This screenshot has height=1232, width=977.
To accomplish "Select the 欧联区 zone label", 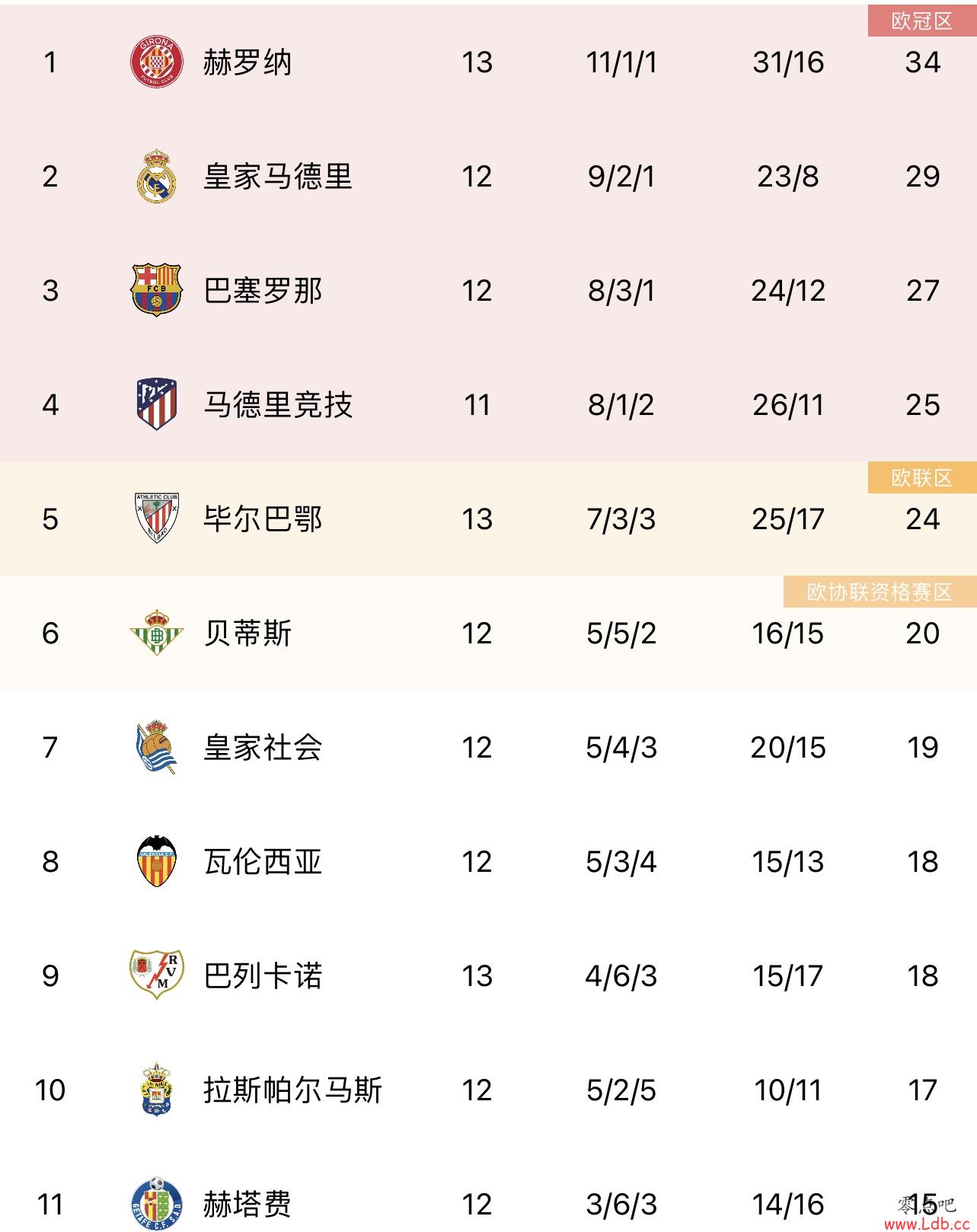I will coord(921,478).
